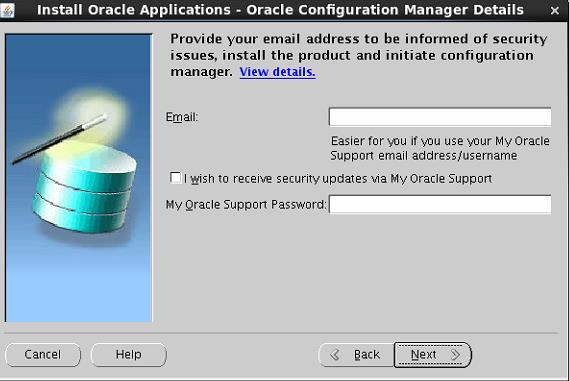The image size is (569, 381).
Task: Click the 'Provide your email address' heading text
Action: coord(359,55)
